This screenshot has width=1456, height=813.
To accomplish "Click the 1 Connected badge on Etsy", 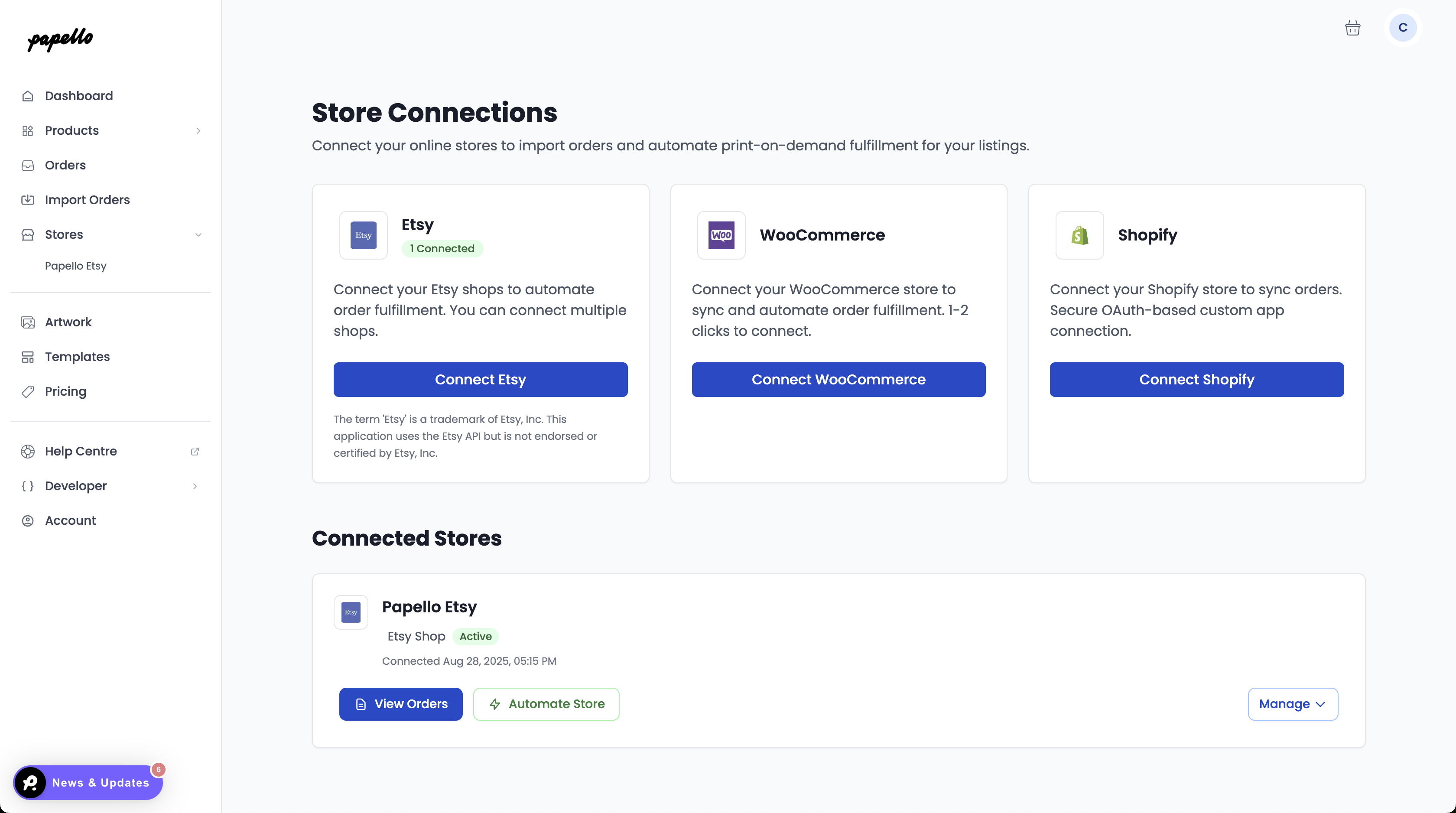I will (442, 249).
